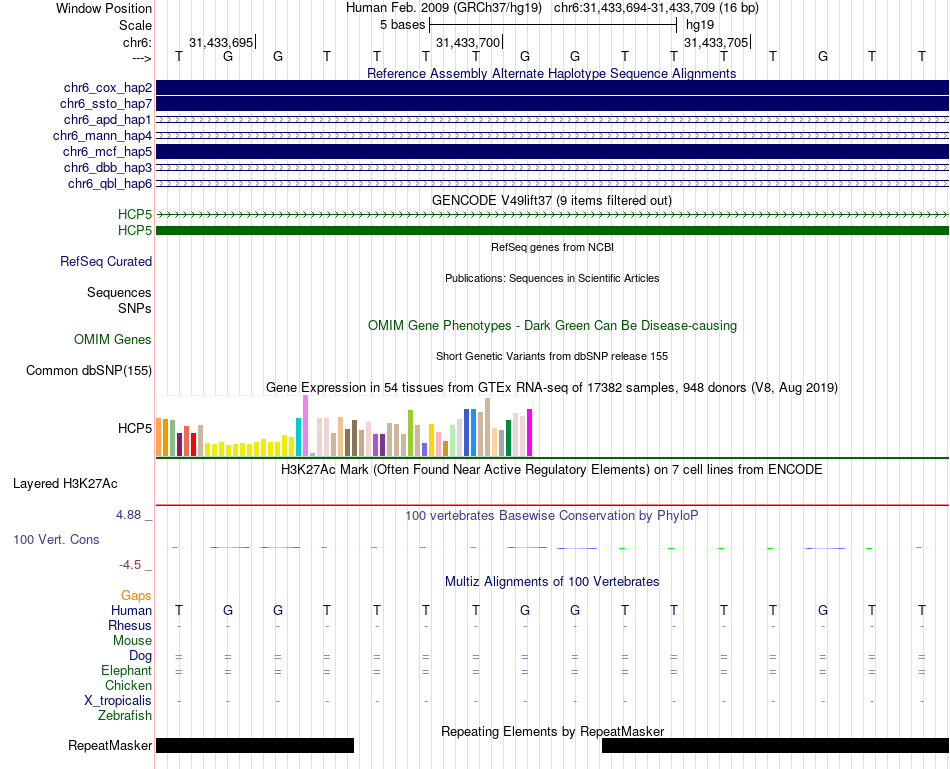
Task: Click the sequence direction arrow label
Action: tap(141, 58)
